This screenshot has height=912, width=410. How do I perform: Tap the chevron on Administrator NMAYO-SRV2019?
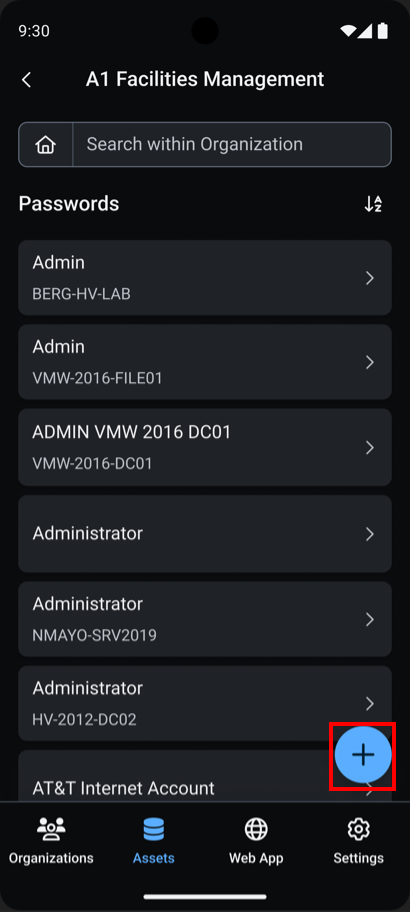[369, 619]
